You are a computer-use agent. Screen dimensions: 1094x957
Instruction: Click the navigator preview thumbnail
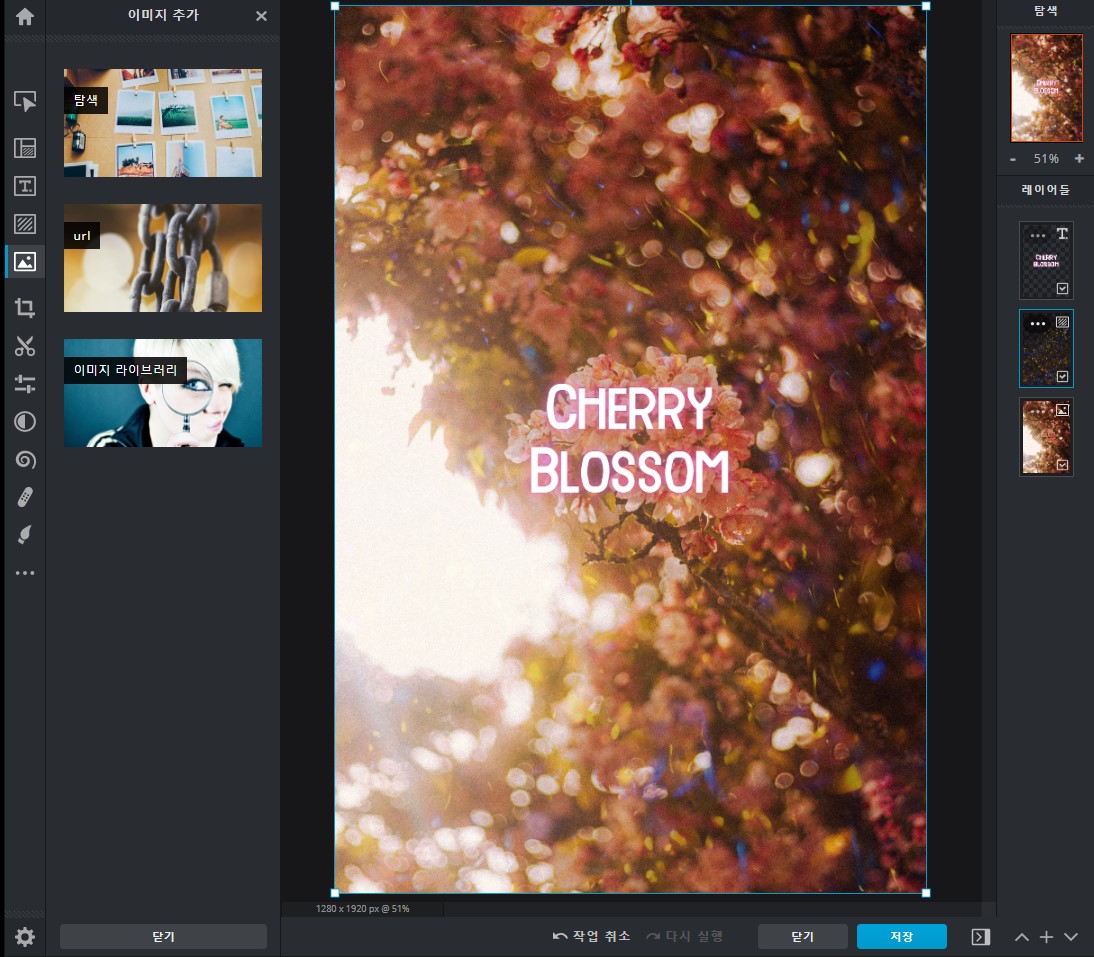pyautogui.click(x=1046, y=88)
